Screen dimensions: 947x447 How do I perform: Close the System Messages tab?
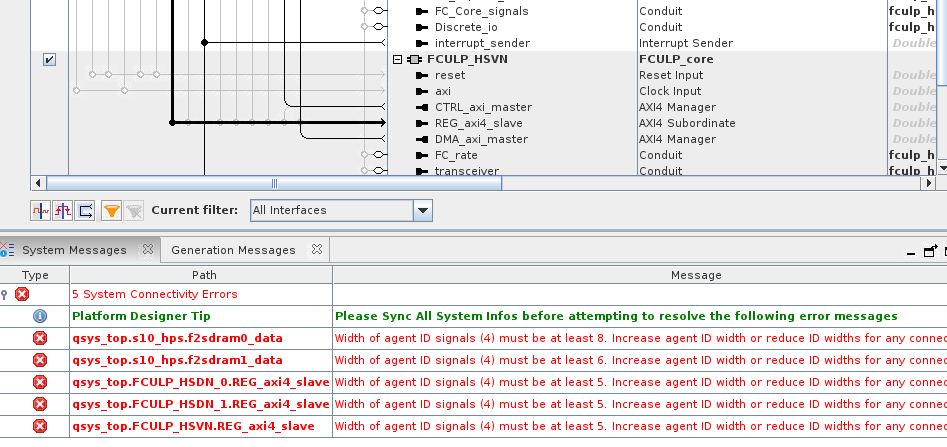(x=147, y=249)
